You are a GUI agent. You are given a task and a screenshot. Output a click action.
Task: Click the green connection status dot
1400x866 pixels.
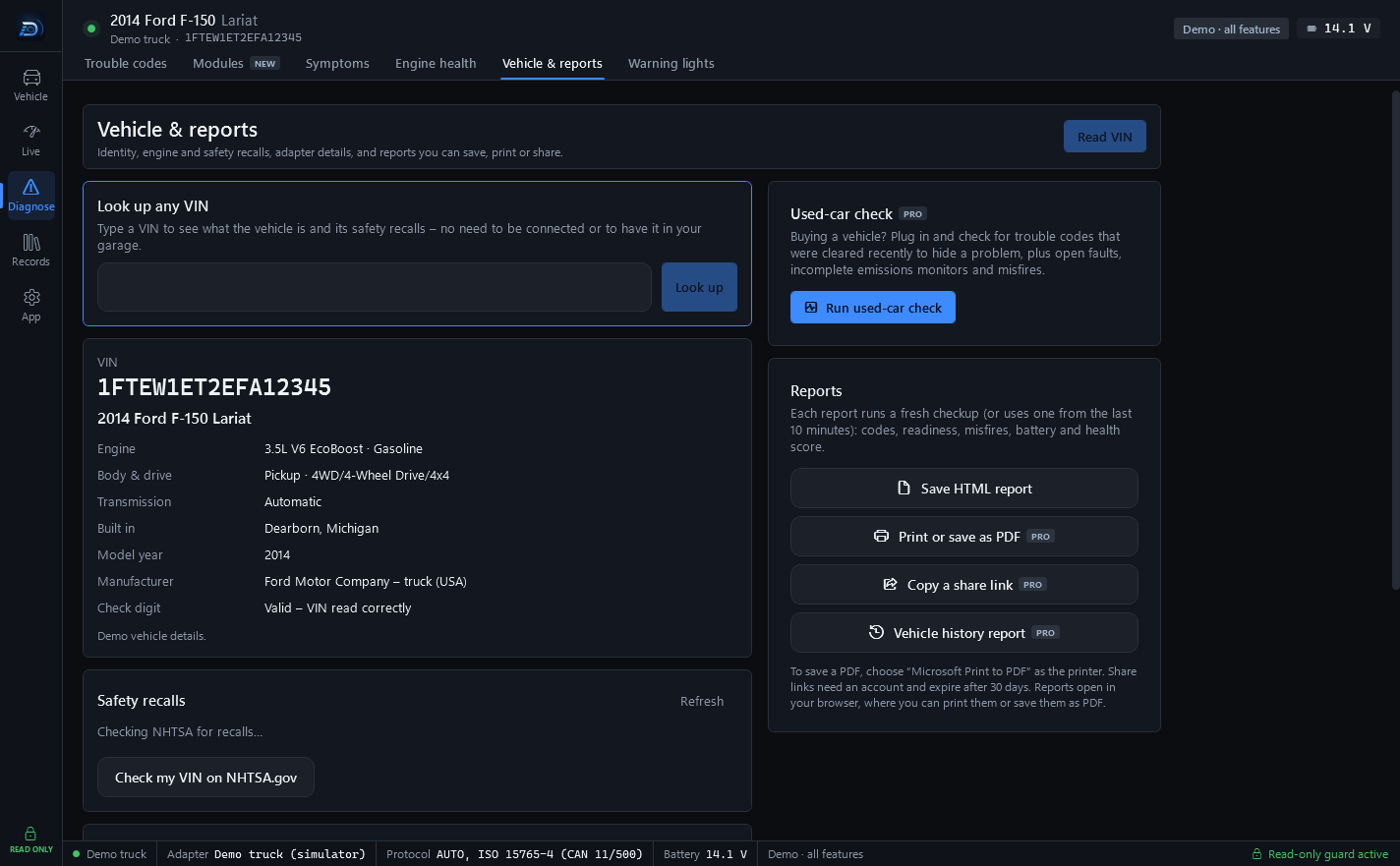pyautogui.click(x=91, y=29)
